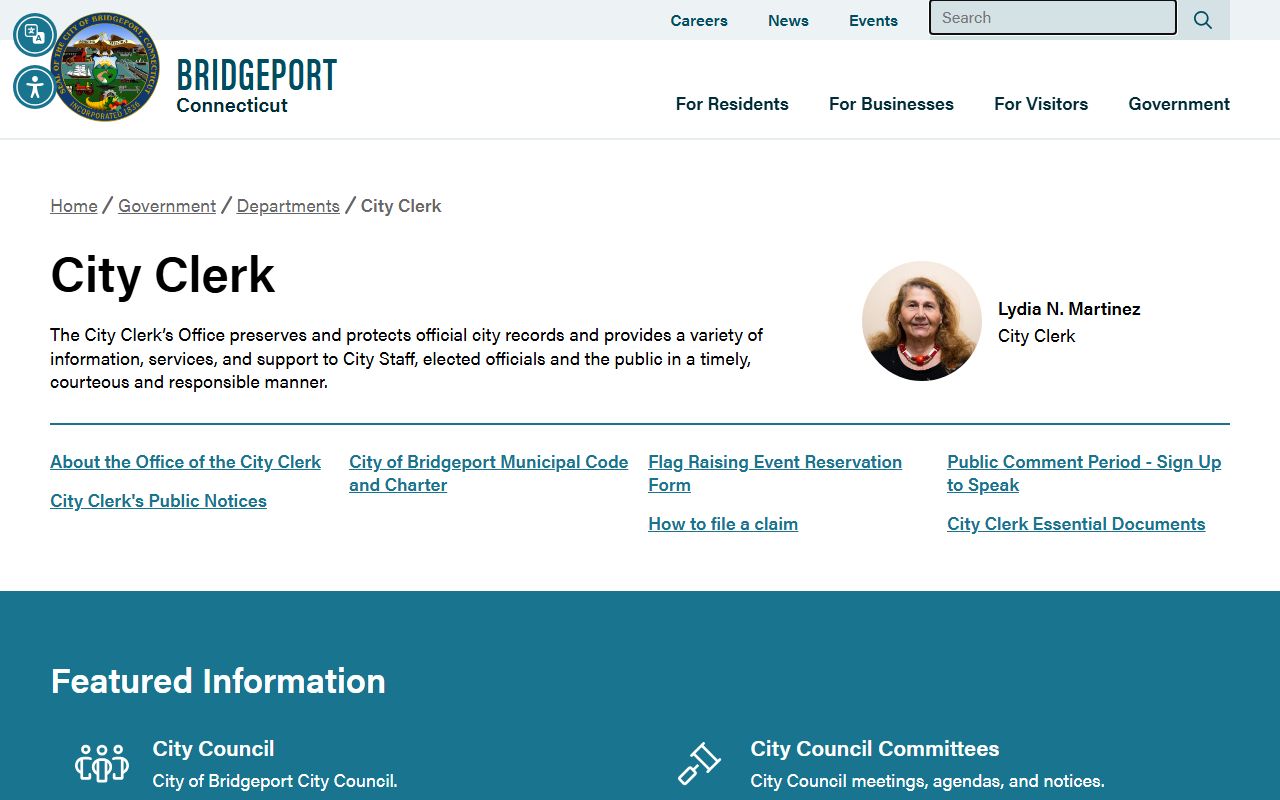Click the Bridgeport Connecticut site title
Image resolution: width=1280 pixels, height=800 pixels.
256,86
